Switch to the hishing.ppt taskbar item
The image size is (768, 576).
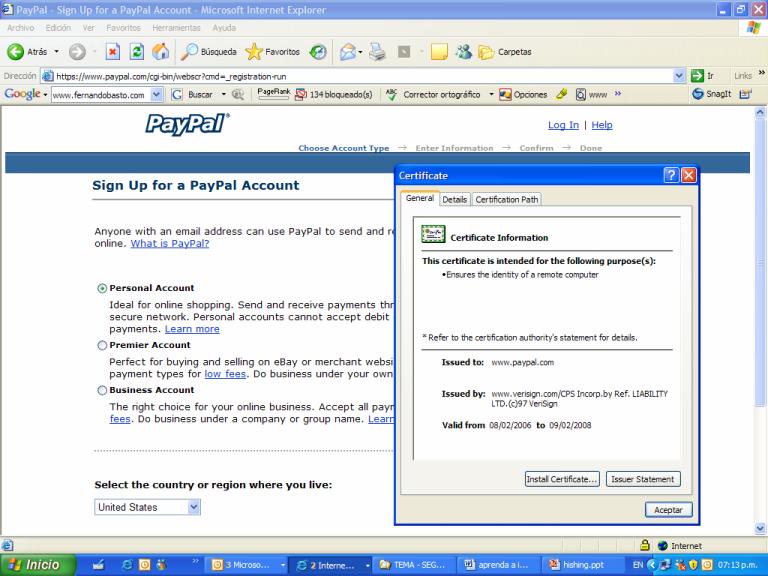point(582,565)
